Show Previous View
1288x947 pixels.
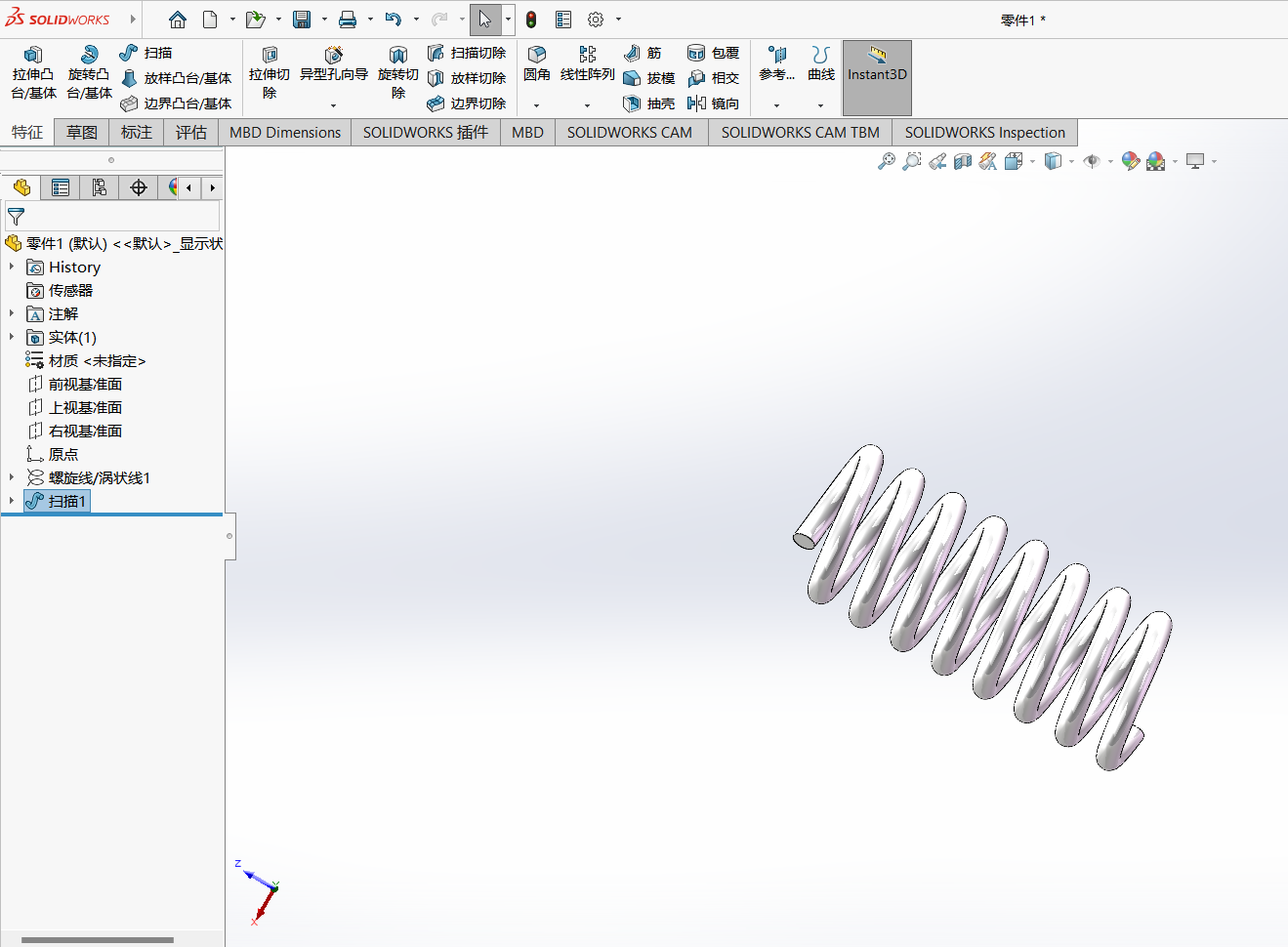click(x=937, y=161)
